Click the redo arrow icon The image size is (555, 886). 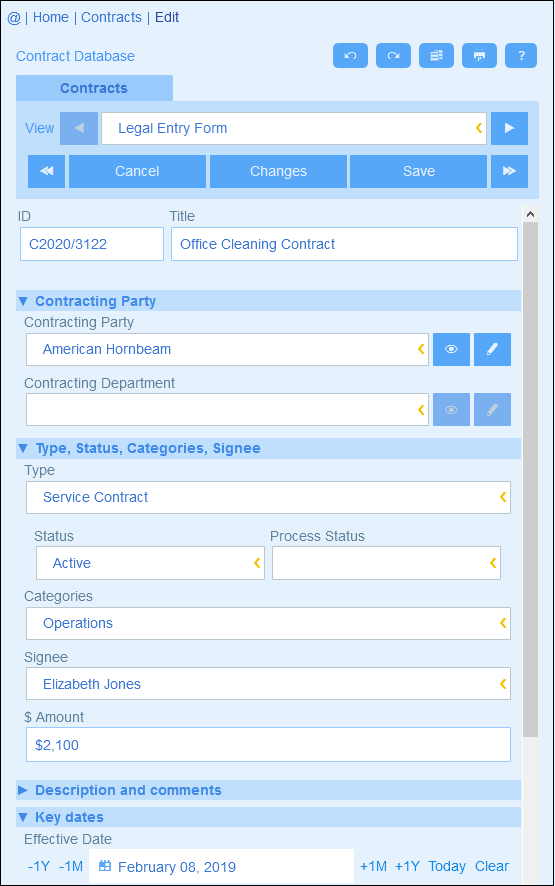pos(393,55)
